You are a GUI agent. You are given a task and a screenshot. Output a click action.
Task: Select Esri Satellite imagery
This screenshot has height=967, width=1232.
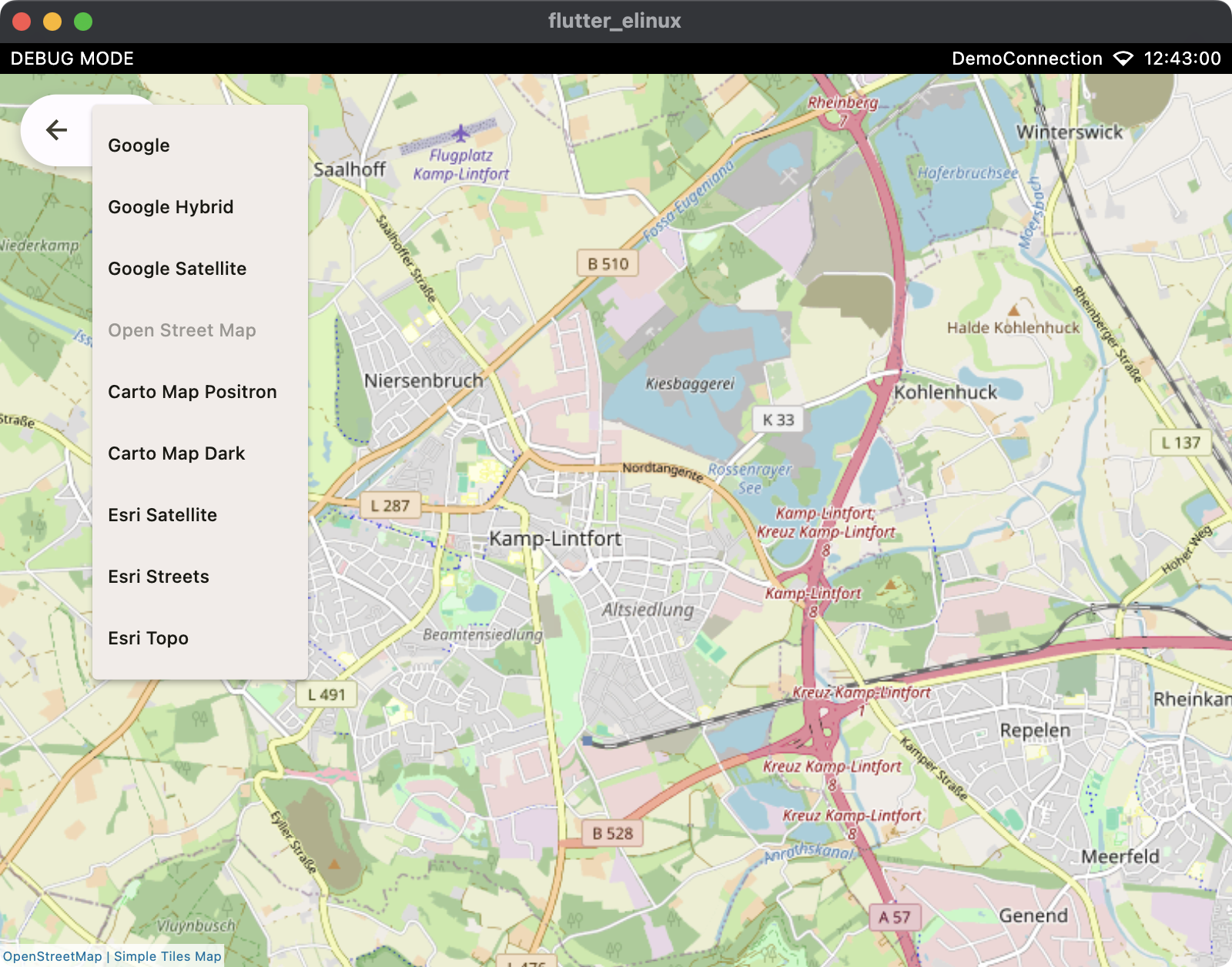point(200,515)
